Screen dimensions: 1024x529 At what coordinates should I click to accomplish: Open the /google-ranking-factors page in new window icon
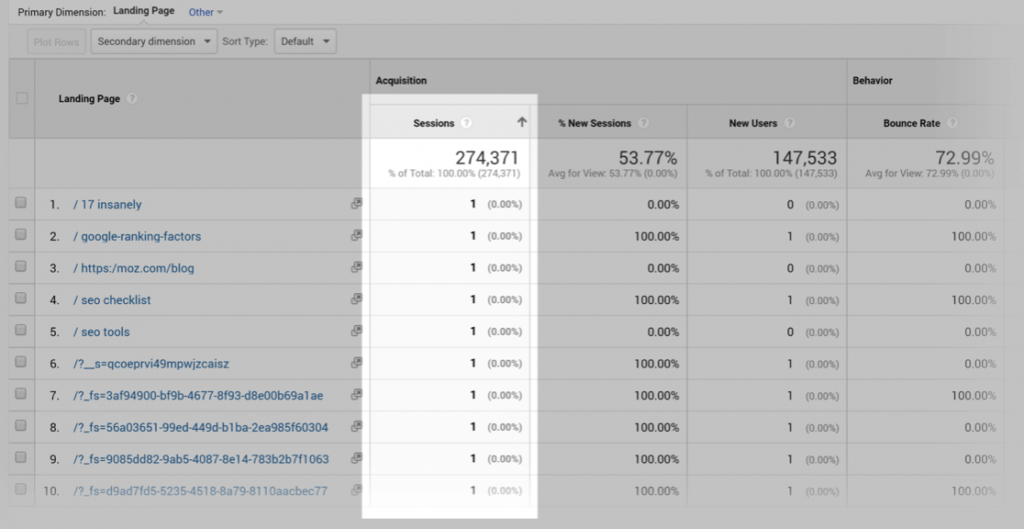click(x=356, y=236)
